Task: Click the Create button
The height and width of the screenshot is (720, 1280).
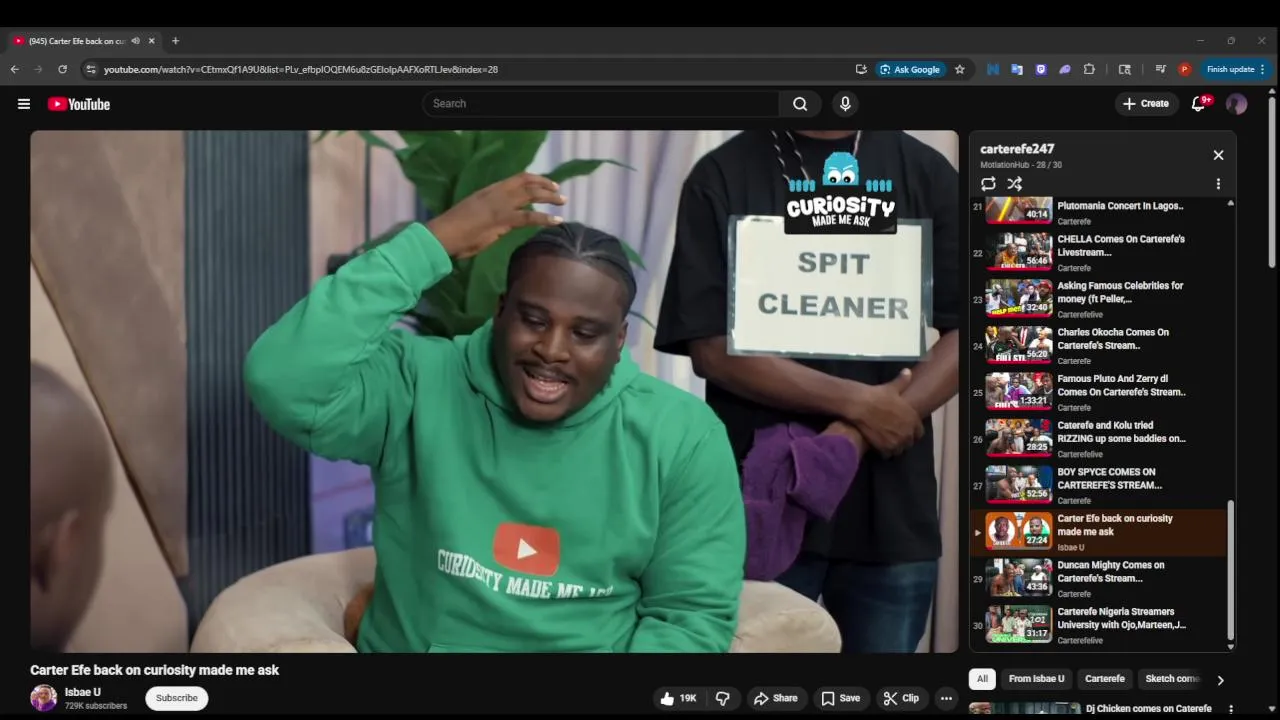Action: click(1146, 104)
